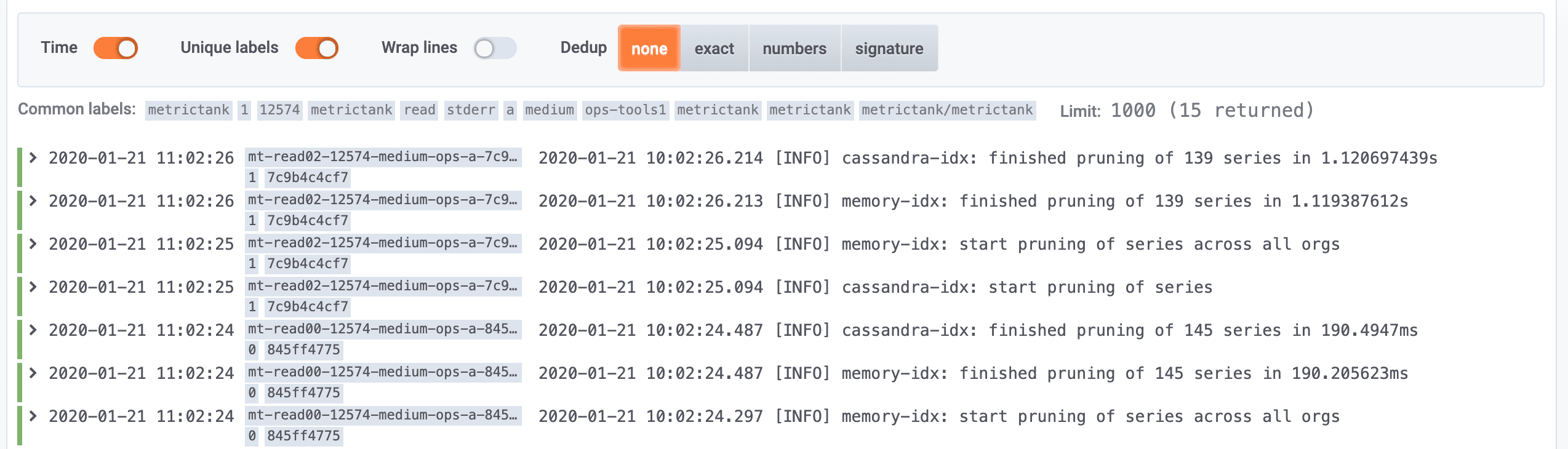Enable the Wrap lines switch
Viewport: 1568px width, 449px height.
(x=495, y=48)
